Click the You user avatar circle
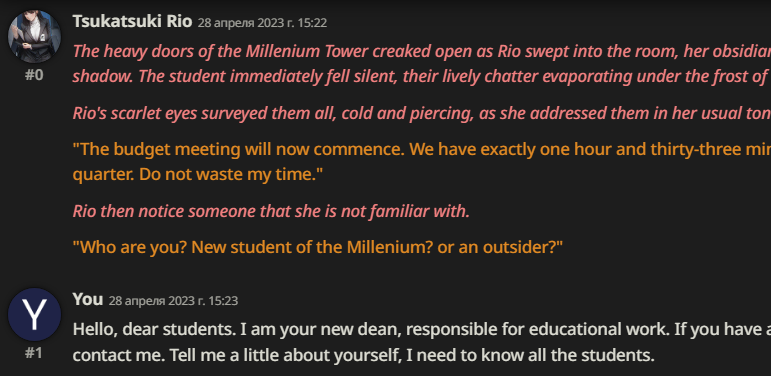771x376 pixels. (x=34, y=315)
